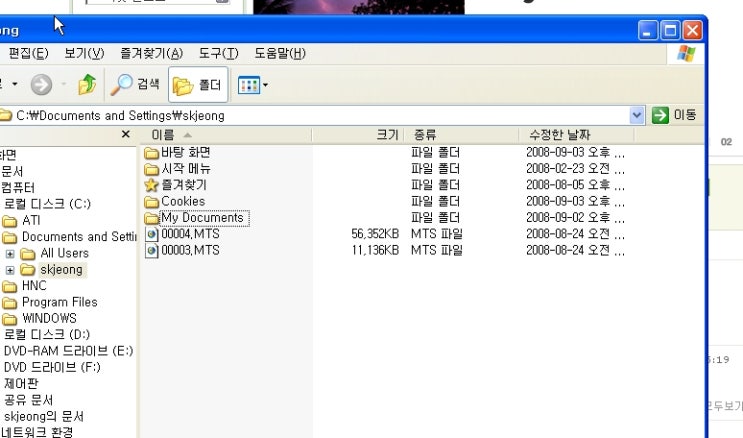743x438 pixels.
Task: Select the Cookies folder icon
Action: click(x=152, y=202)
